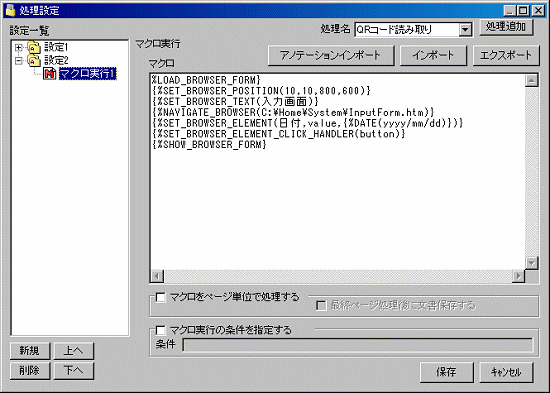Minimize the 処理設定 window

point(510,11)
